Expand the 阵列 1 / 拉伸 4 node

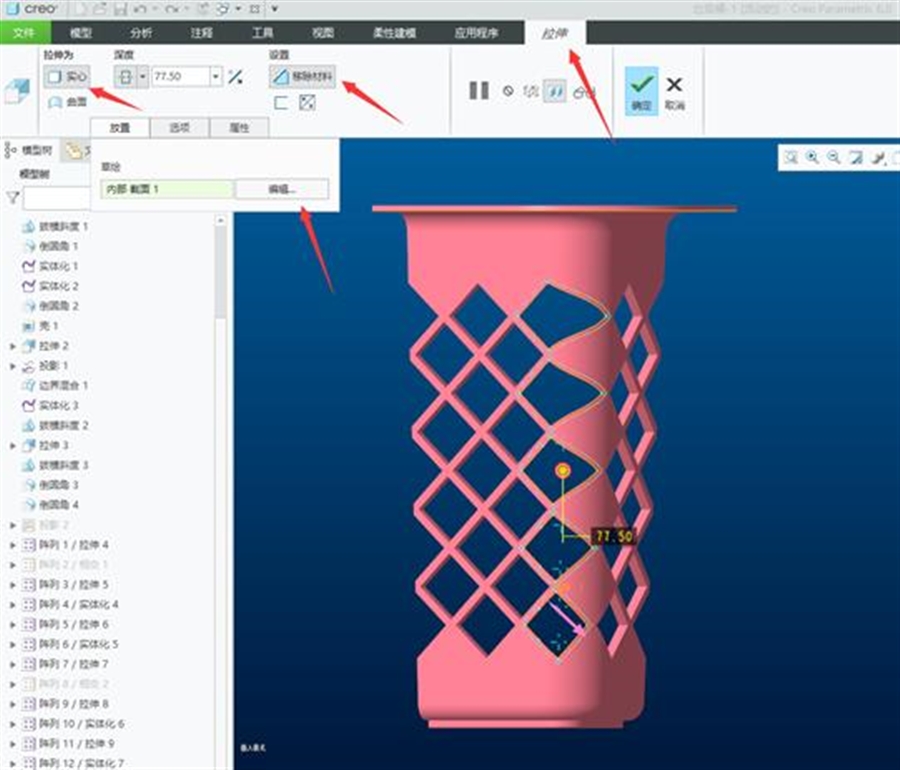click(x=13, y=545)
